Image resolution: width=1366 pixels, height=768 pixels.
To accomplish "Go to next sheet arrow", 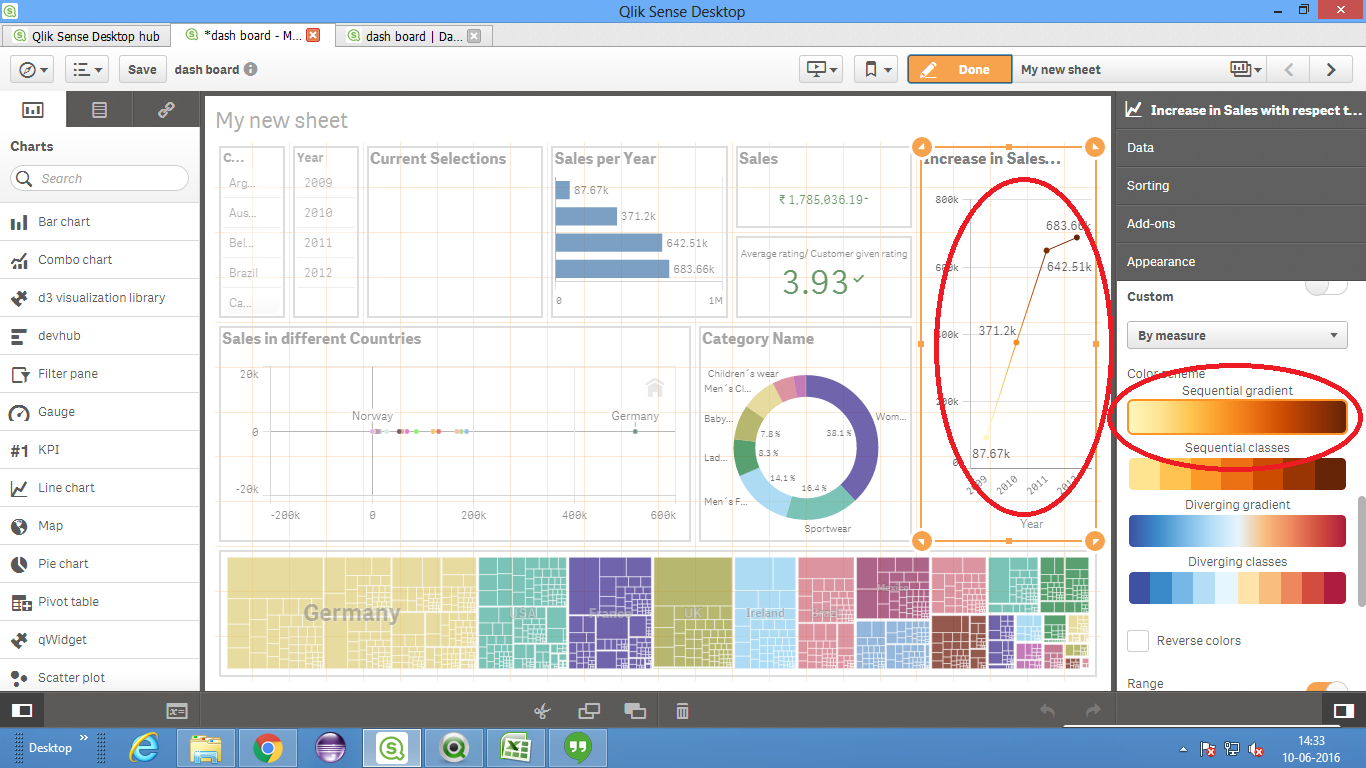I will tap(1331, 69).
